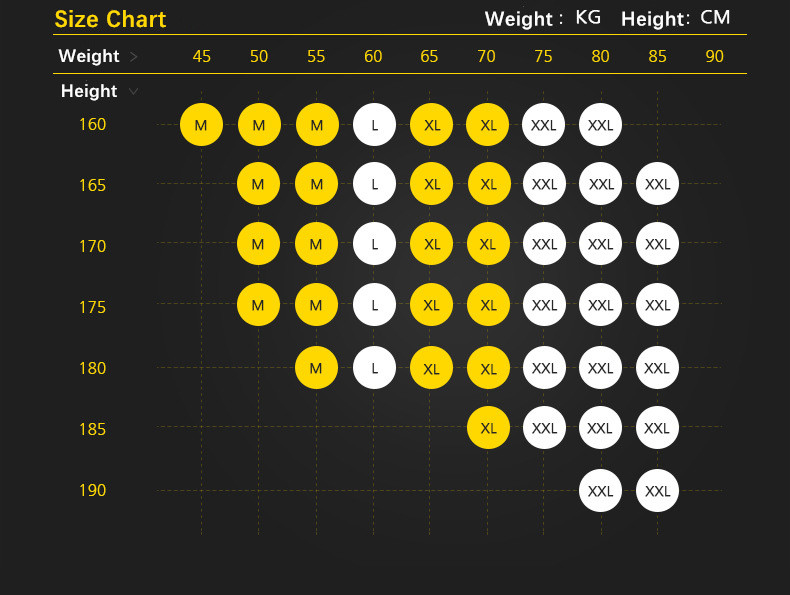Click the KG weight unit label
Image resolution: width=790 pixels, height=595 pixels.
click(x=588, y=18)
